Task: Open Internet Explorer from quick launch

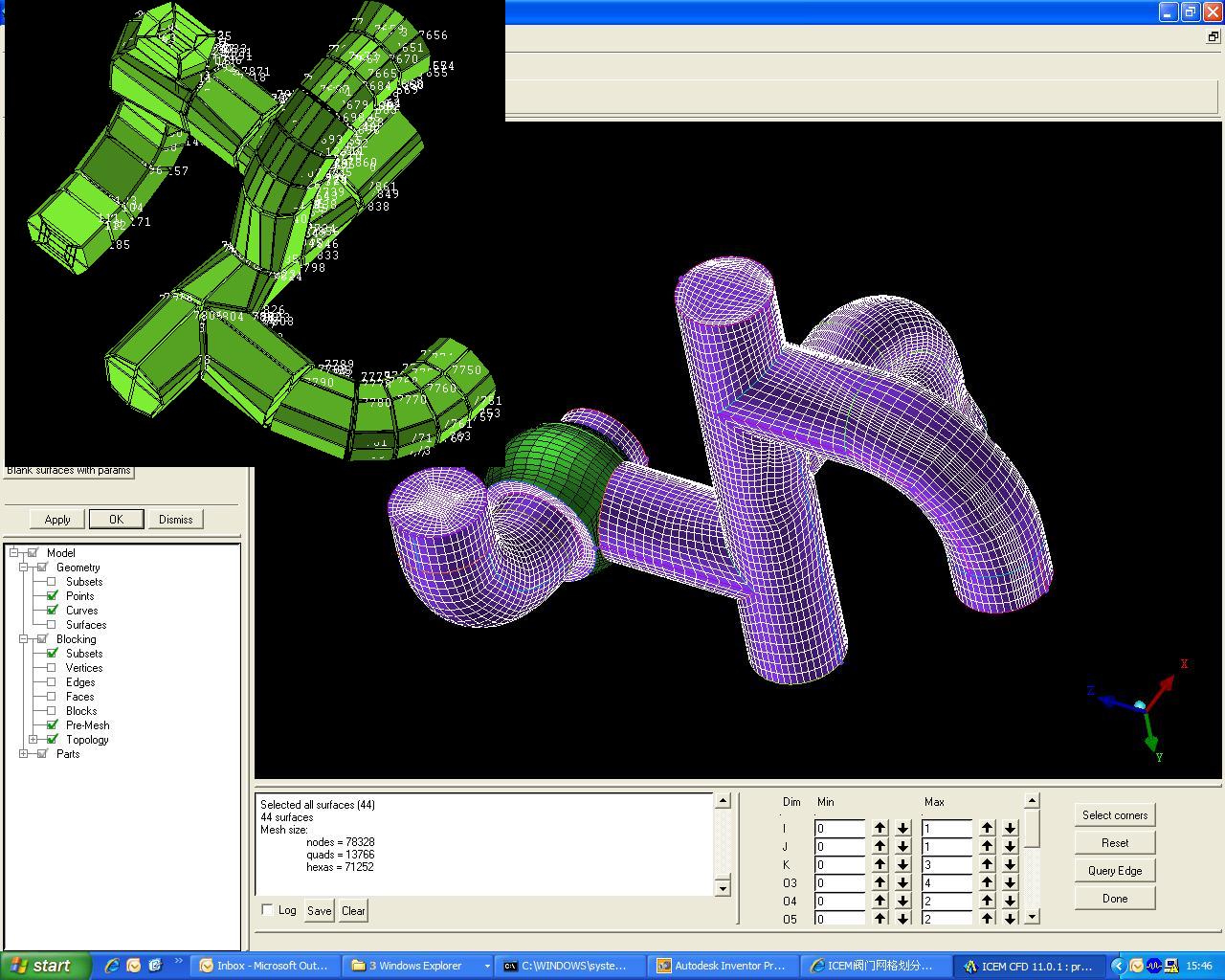Action: click(x=112, y=966)
